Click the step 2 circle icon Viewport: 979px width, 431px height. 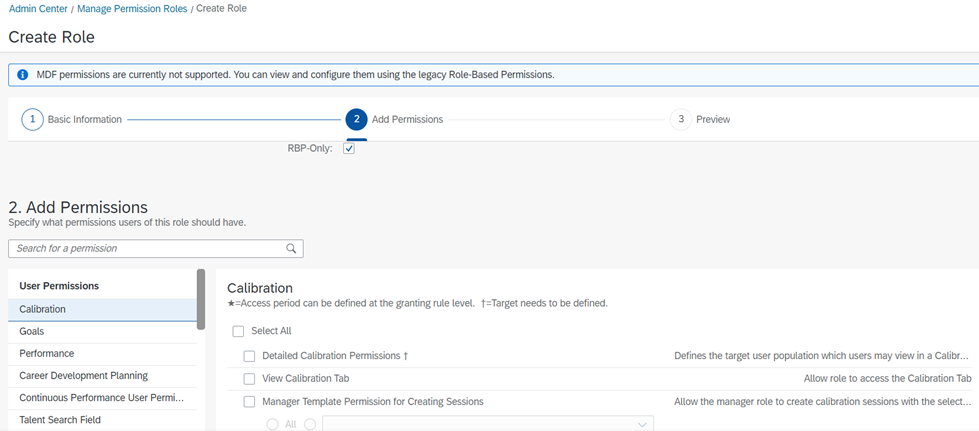[357, 119]
